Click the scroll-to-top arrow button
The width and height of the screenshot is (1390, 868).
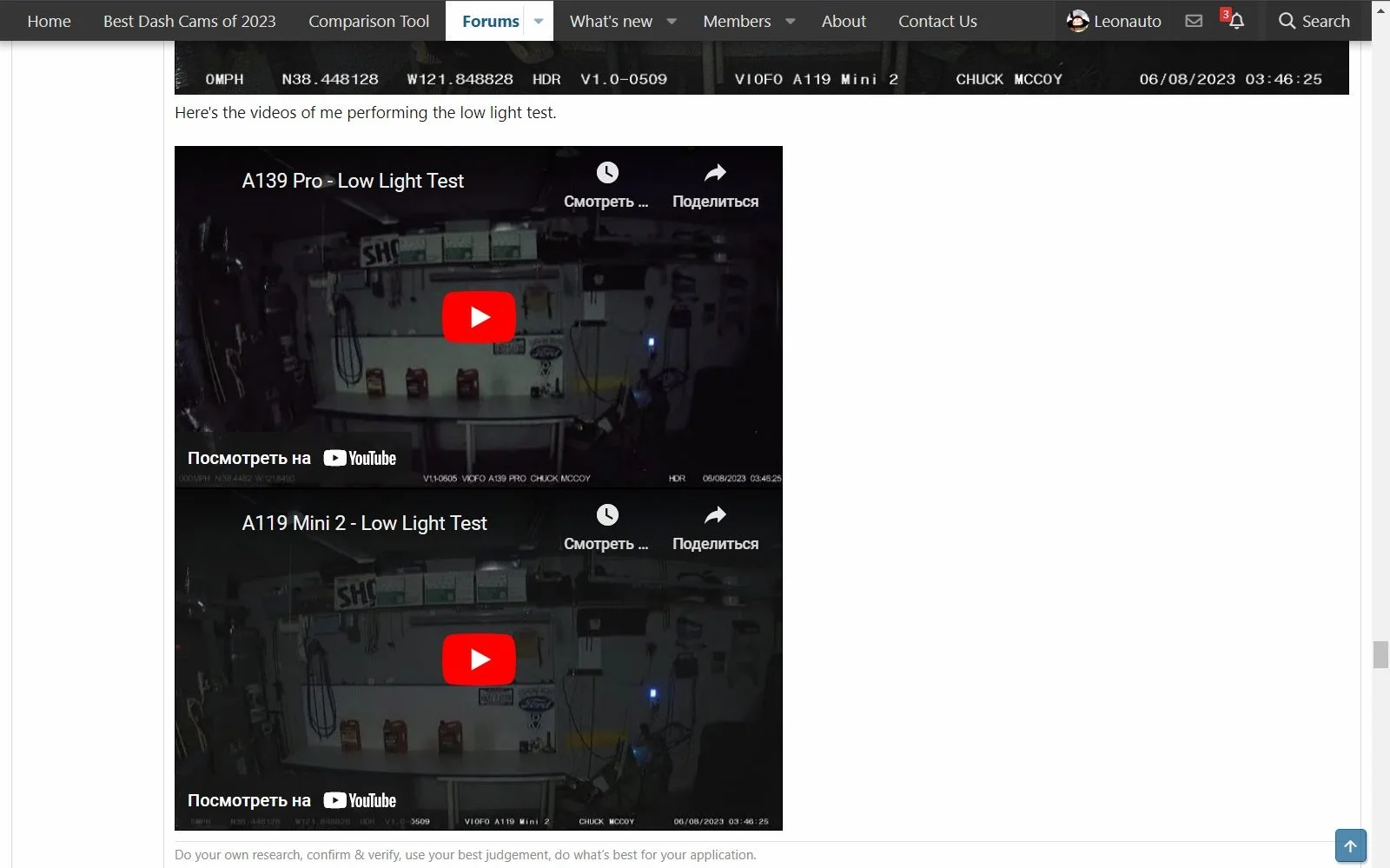(x=1351, y=845)
